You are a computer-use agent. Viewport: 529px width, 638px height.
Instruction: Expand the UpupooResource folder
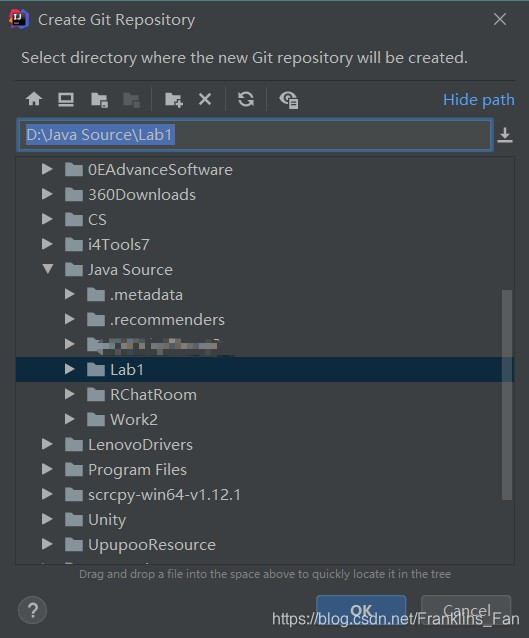47,544
